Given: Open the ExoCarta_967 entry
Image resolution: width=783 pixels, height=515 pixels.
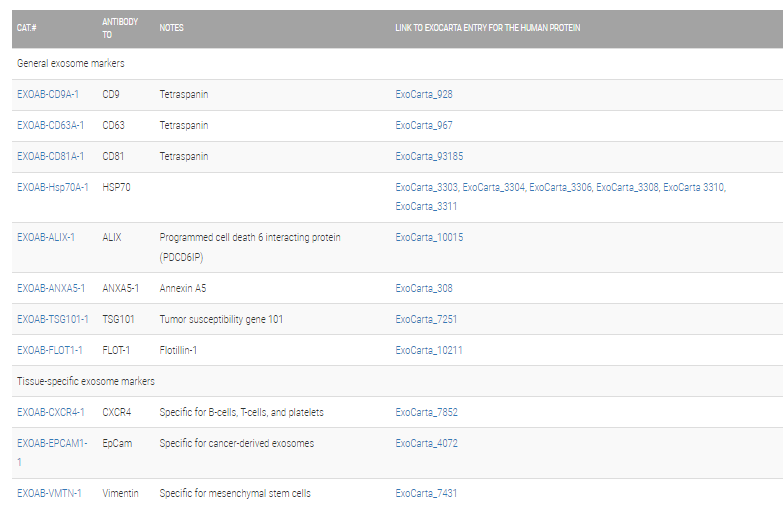Looking at the screenshot, I should coord(424,126).
